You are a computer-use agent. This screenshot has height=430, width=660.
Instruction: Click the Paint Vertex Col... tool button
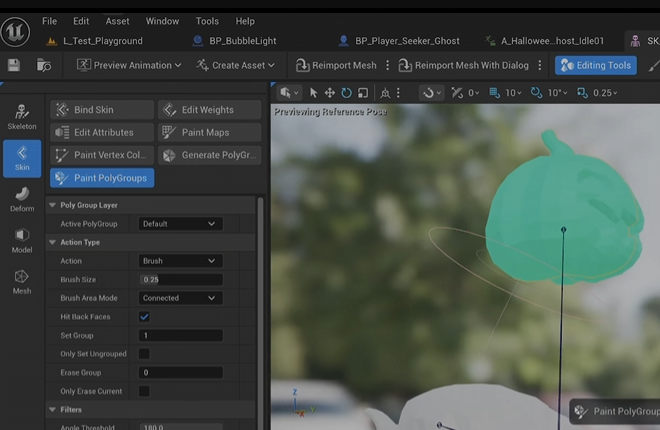(102, 155)
